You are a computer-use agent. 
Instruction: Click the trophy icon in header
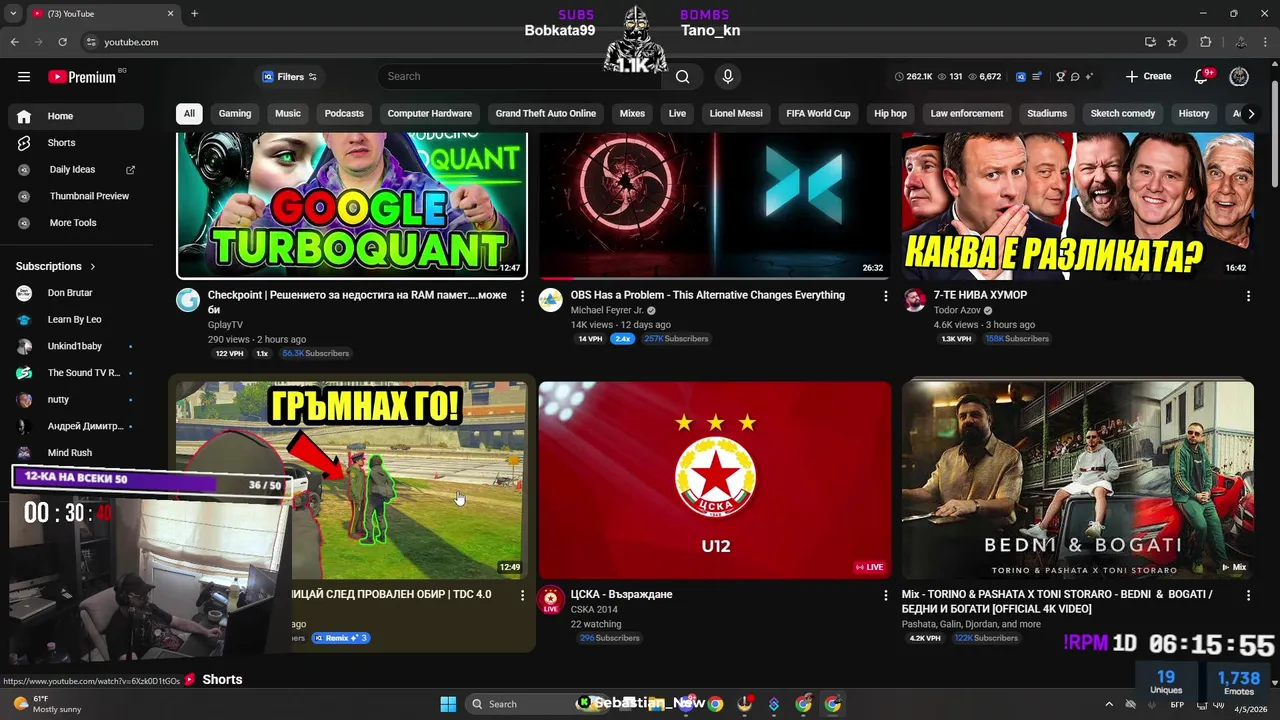[x=1061, y=77]
